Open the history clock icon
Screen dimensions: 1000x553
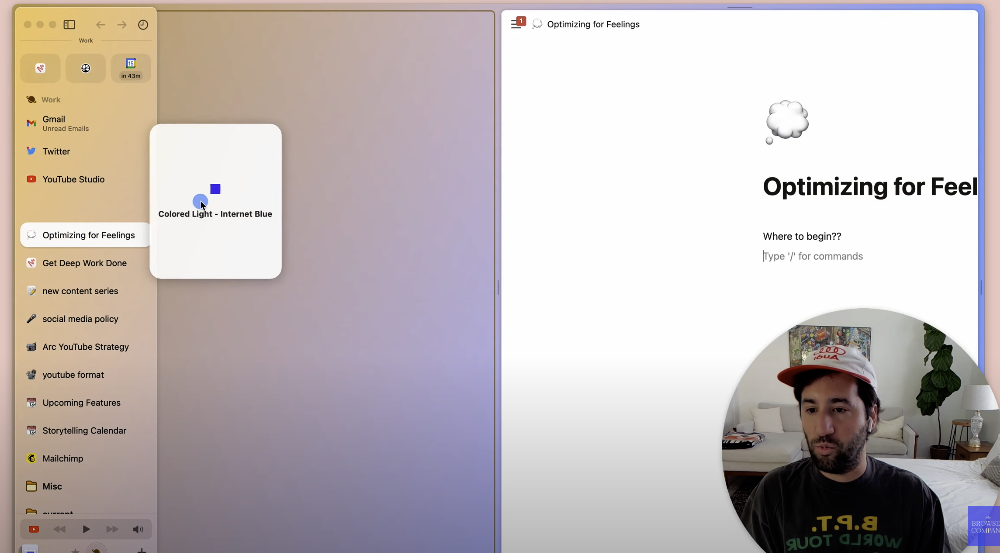pos(143,24)
